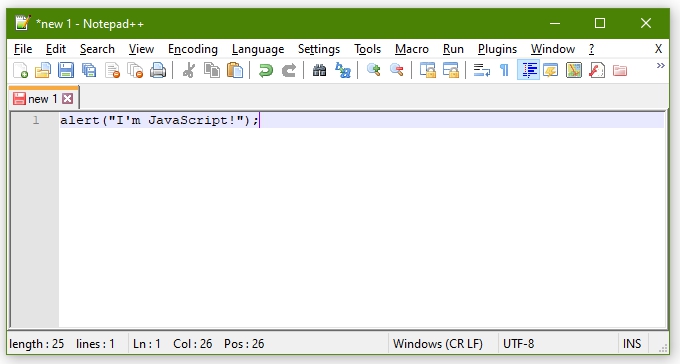680x364 pixels.
Task: Open the Settings menu
Action: click(319, 49)
